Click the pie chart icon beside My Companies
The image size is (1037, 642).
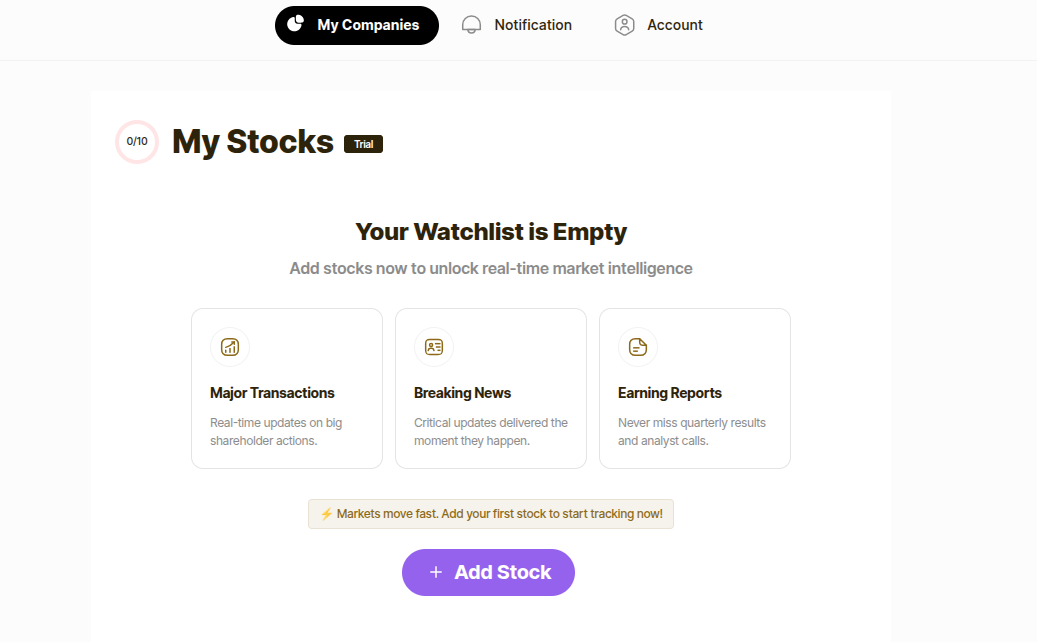(x=295, y=24)
